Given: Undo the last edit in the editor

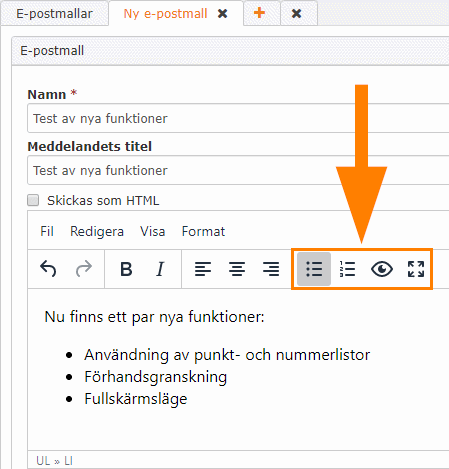Looking at the screenshot, I should (48, 269).
